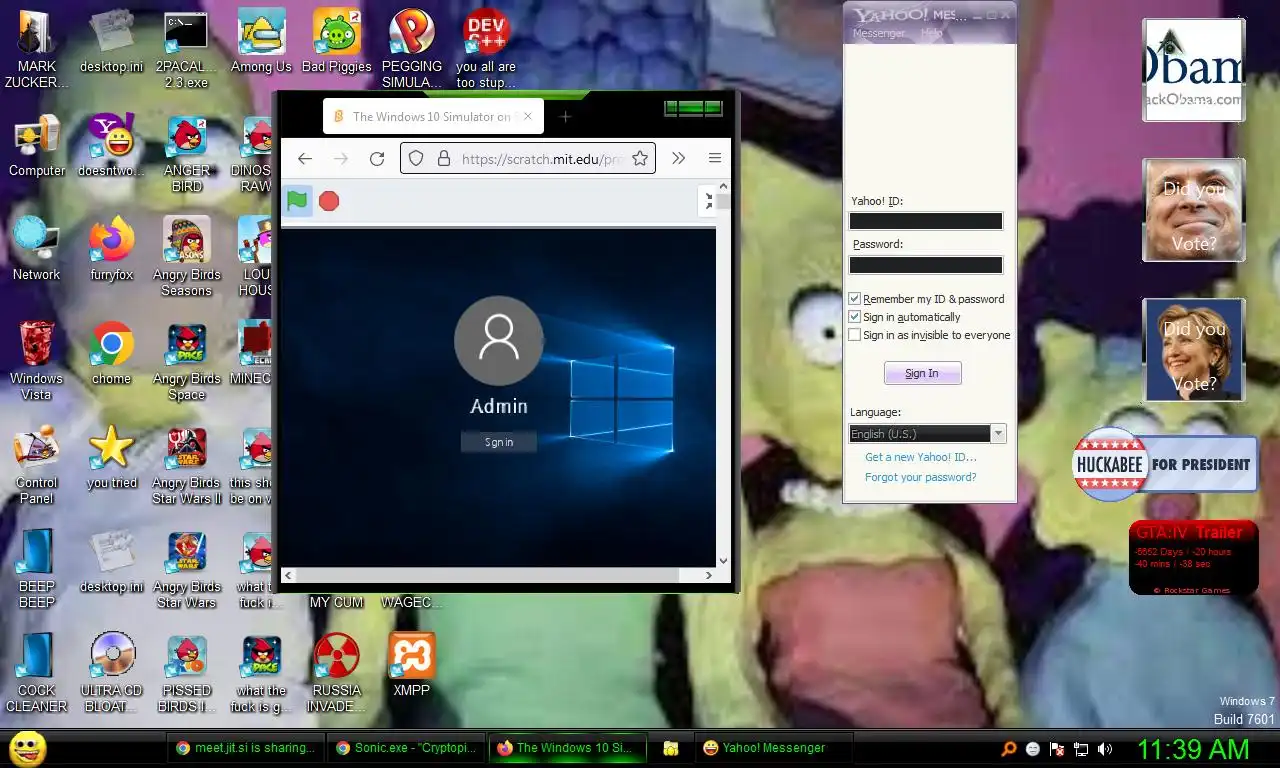This screenshot has width=1280, height=768.
Task: Select the Angry Birds Star Wars II icon
Action: pos(187,465)
